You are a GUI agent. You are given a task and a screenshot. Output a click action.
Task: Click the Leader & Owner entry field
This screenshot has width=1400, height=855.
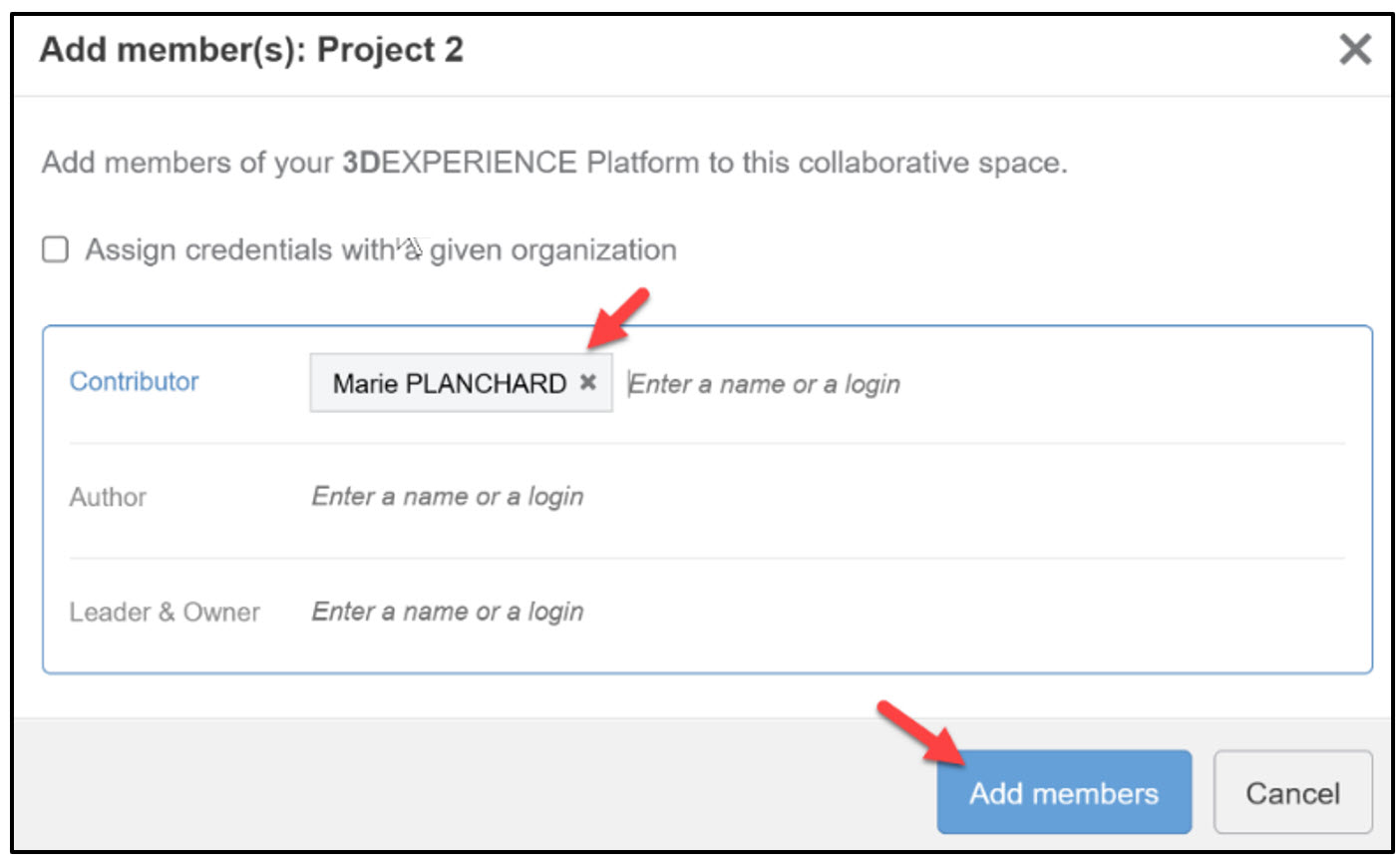click(x=448, y=611)
